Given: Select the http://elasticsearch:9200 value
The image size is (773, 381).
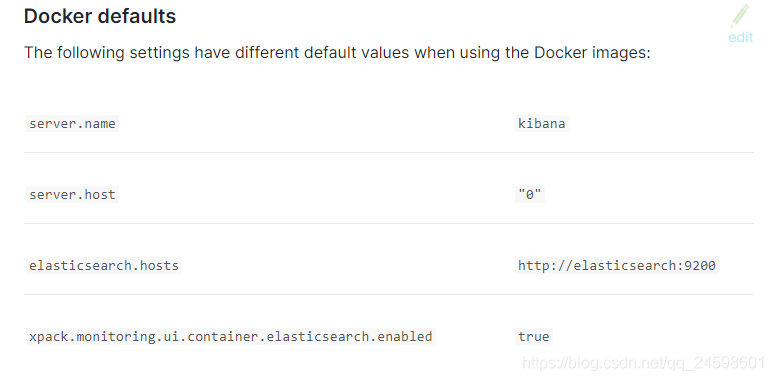Looking at the screenshot, I should click(616, 265).
